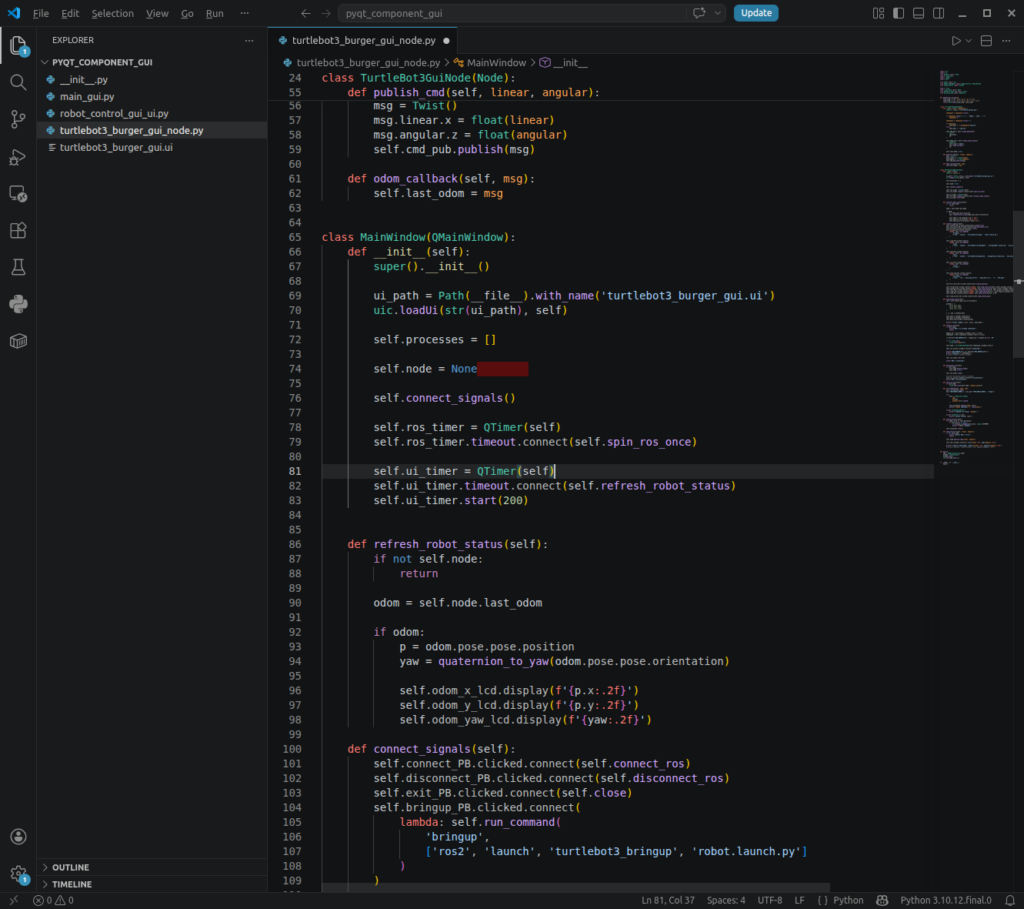1024x909 pixels.
Task: Open the Go menu
Action: pyautogui.click(x=187, y=13)
